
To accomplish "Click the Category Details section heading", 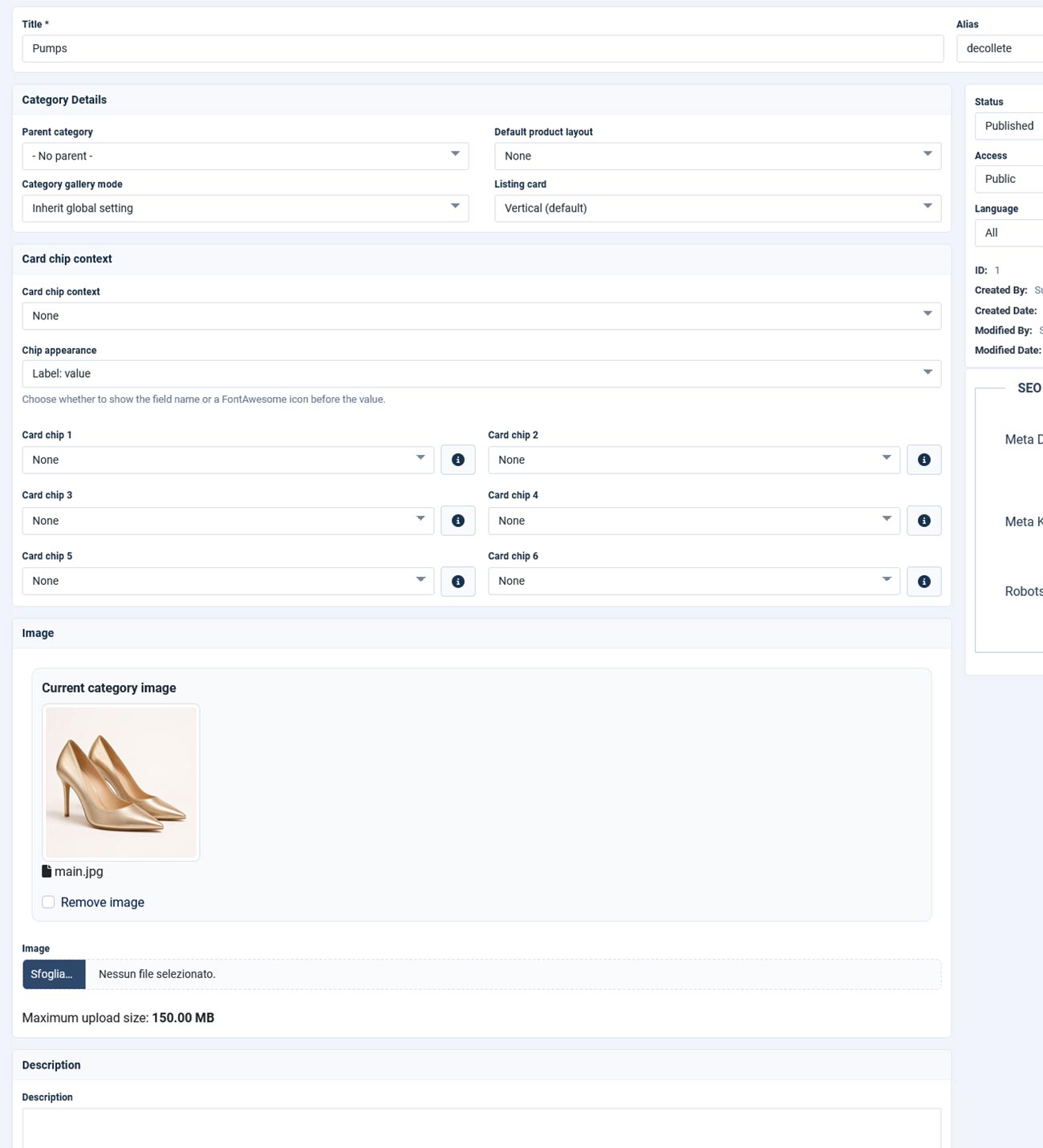I will [64, 100].
